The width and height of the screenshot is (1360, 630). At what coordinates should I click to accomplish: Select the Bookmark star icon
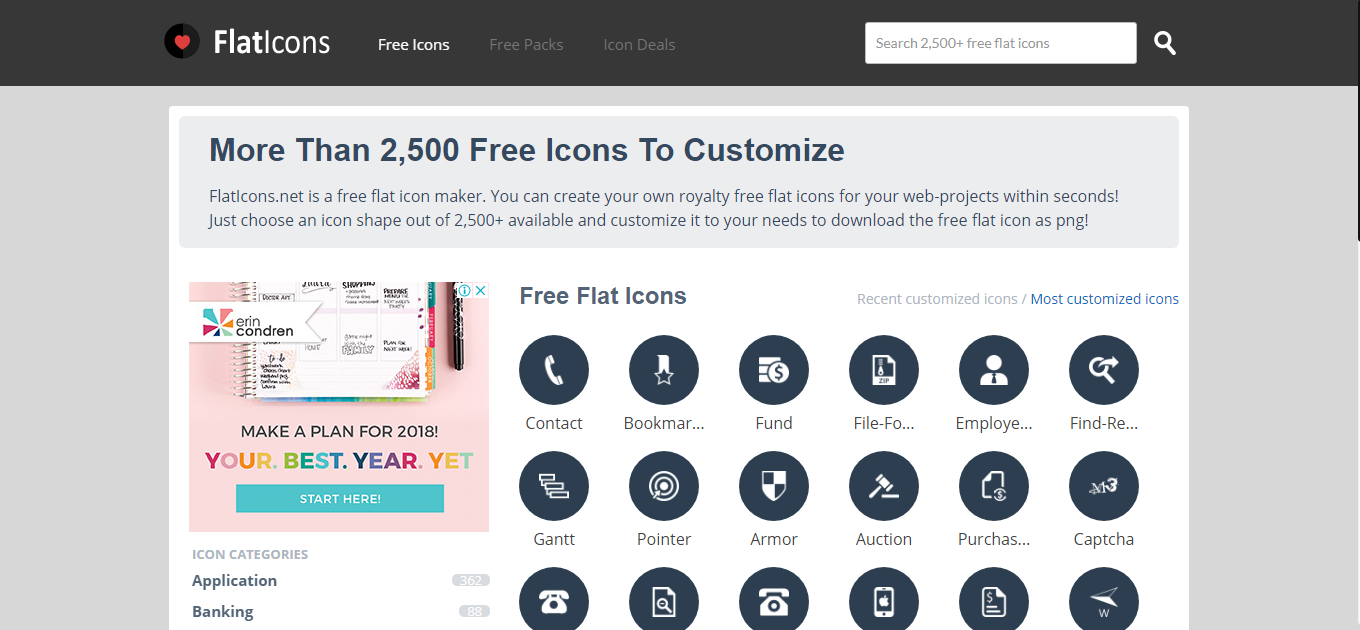(664, 371)
